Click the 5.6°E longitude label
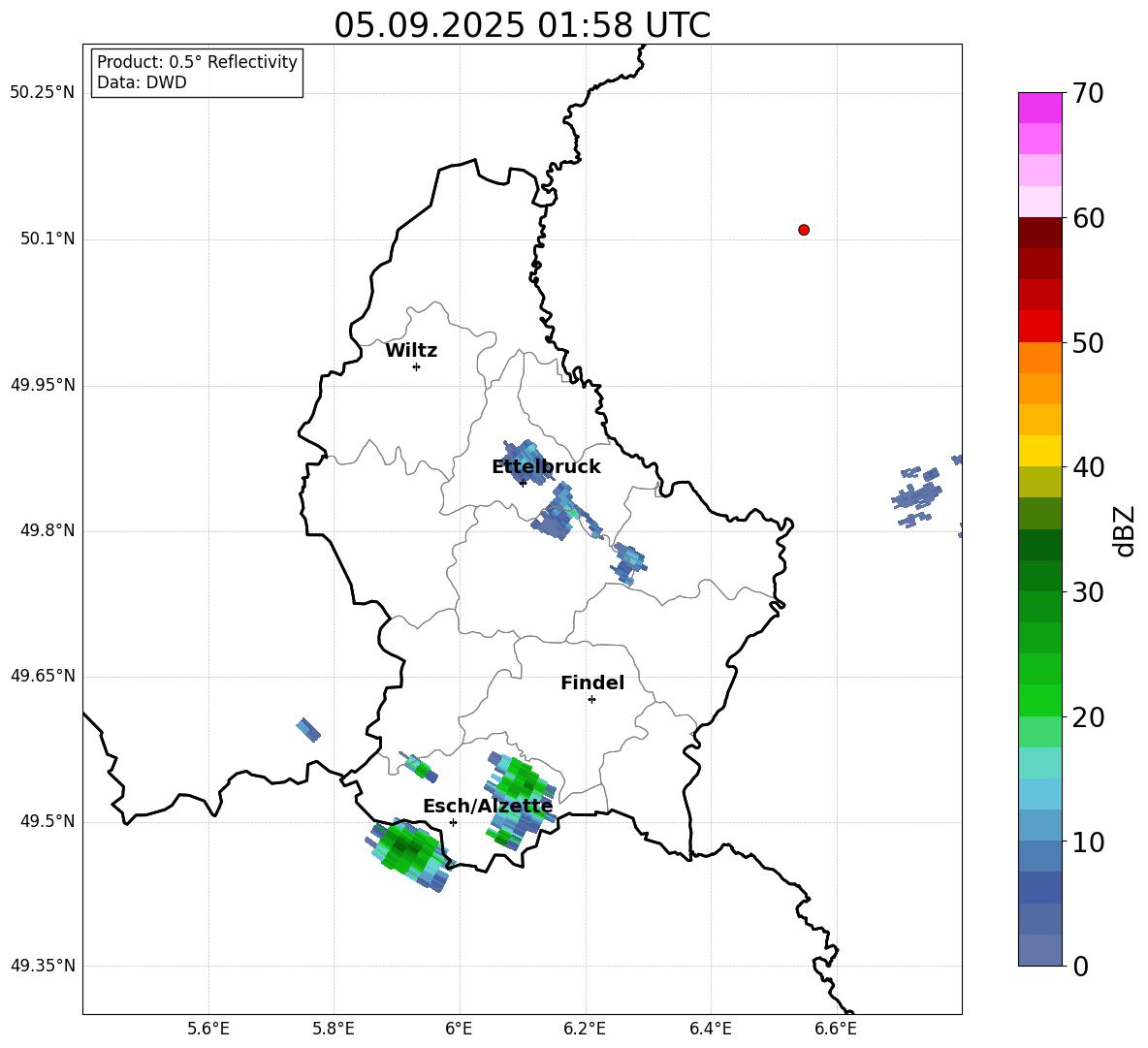Viewport: 1148px width, 1048px height. coord(208,1029)
